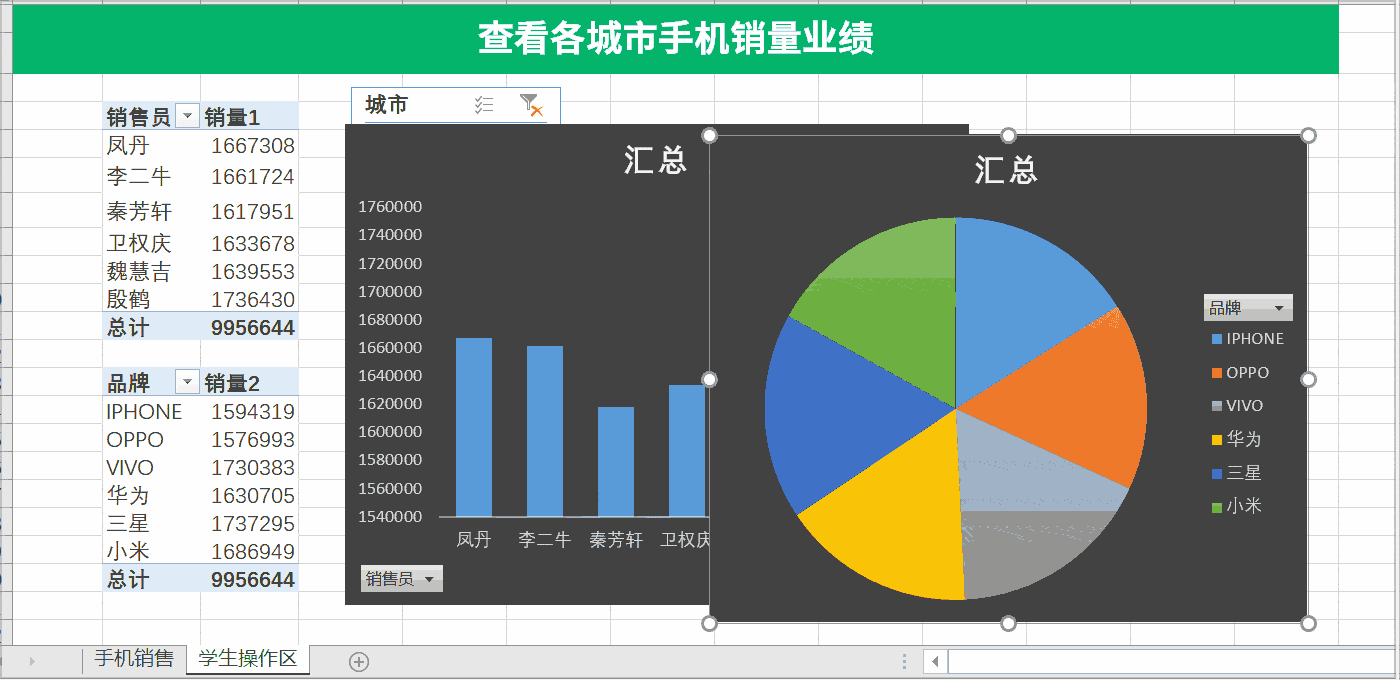Click cell with 凤丹 sales 1667308
This screenshot has height=680, width=1400.
(x=249, y=146)
